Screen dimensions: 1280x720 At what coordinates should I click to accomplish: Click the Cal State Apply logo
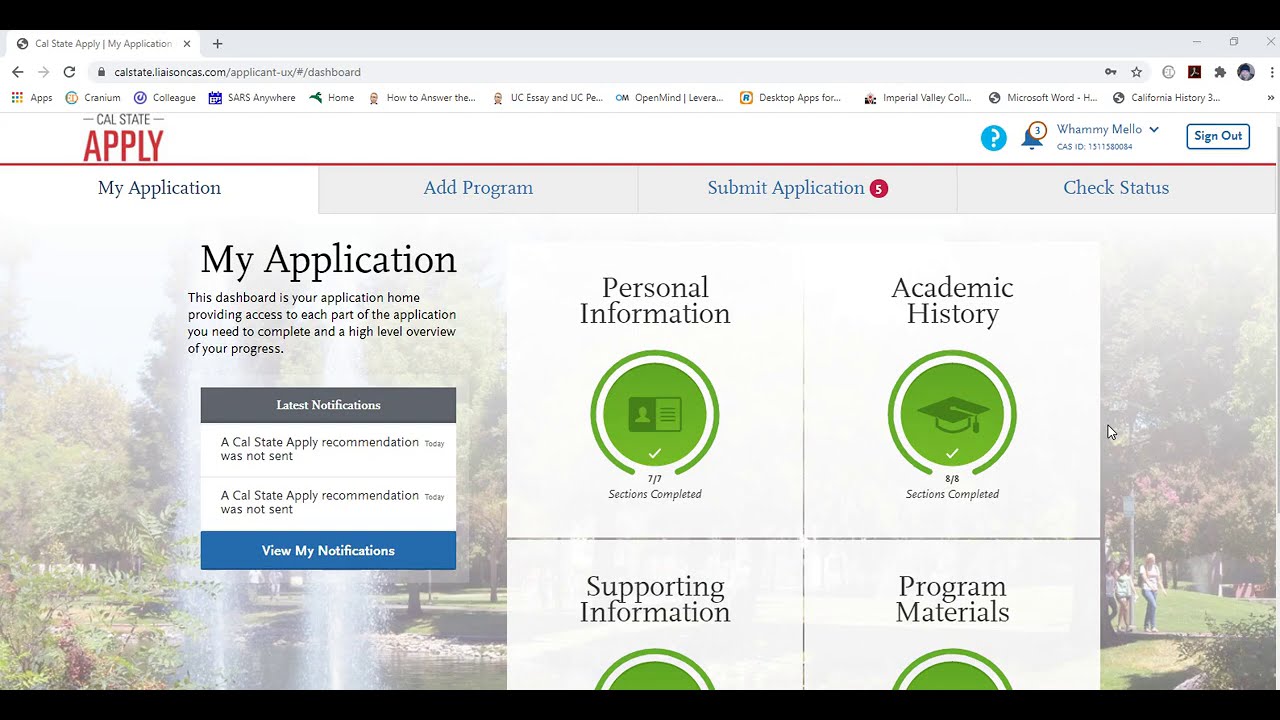[x=123, y=138]
